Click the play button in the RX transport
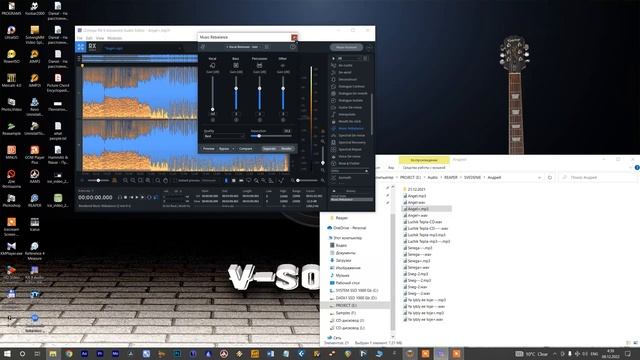640x360 pixels. coord(137,198)
